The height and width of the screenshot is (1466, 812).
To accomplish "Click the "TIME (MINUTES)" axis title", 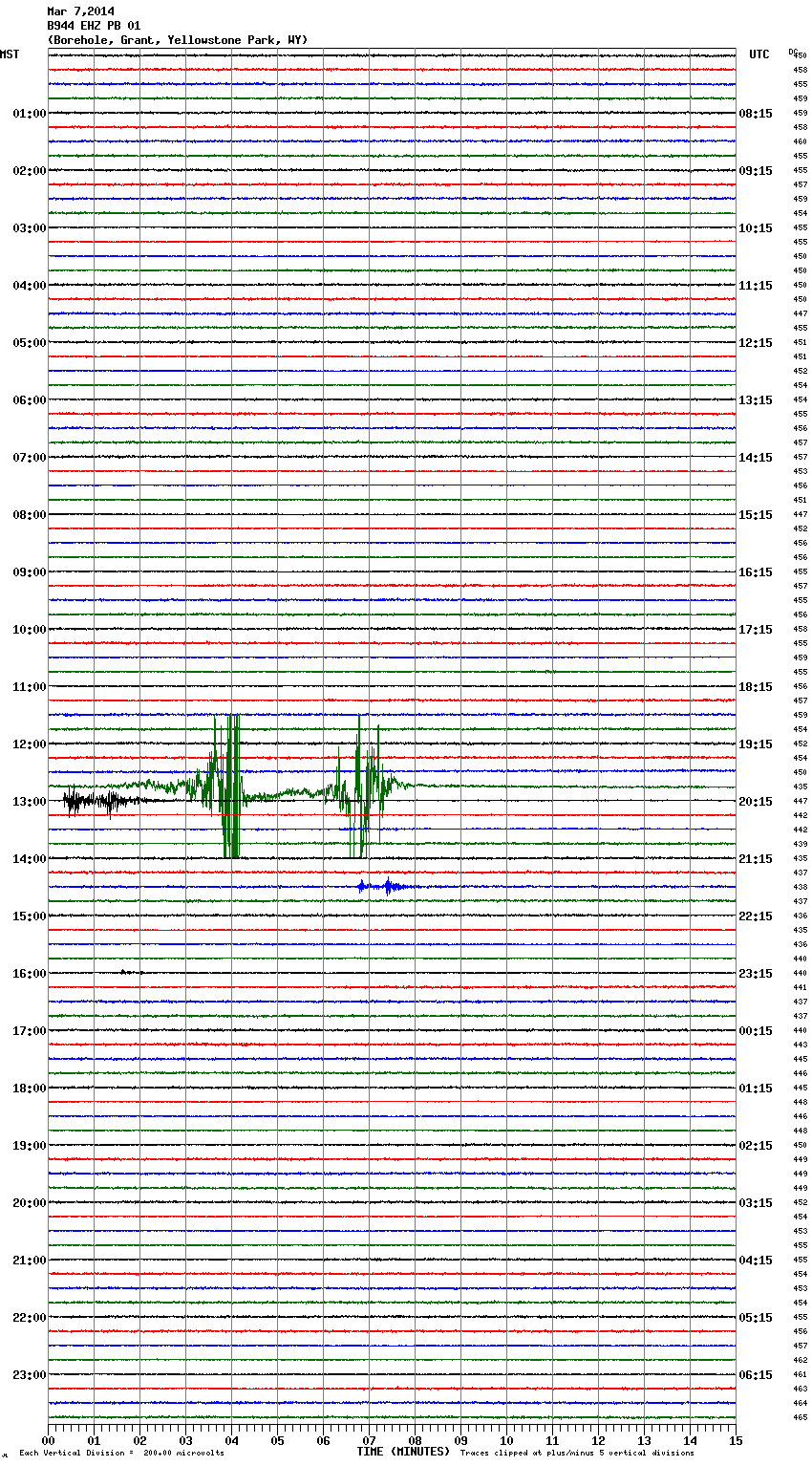I will tap(403, 1452).
